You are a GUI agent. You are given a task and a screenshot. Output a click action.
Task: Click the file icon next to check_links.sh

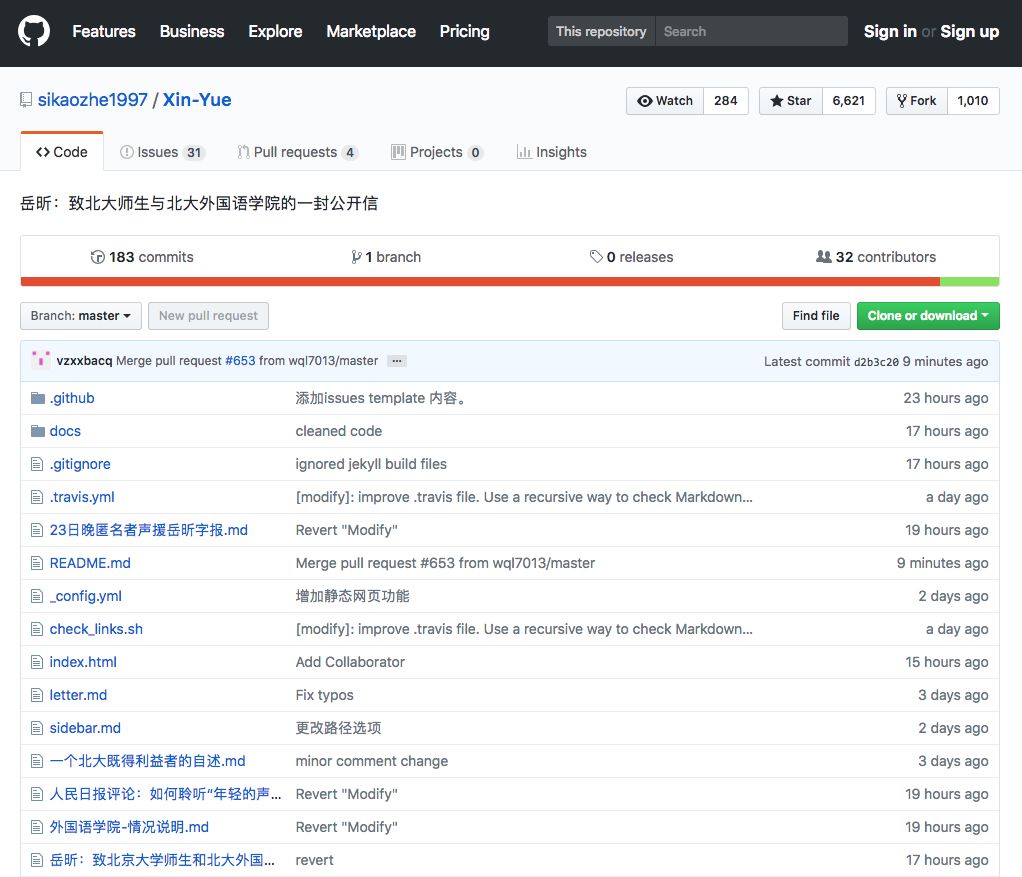(x=37, y=629)
